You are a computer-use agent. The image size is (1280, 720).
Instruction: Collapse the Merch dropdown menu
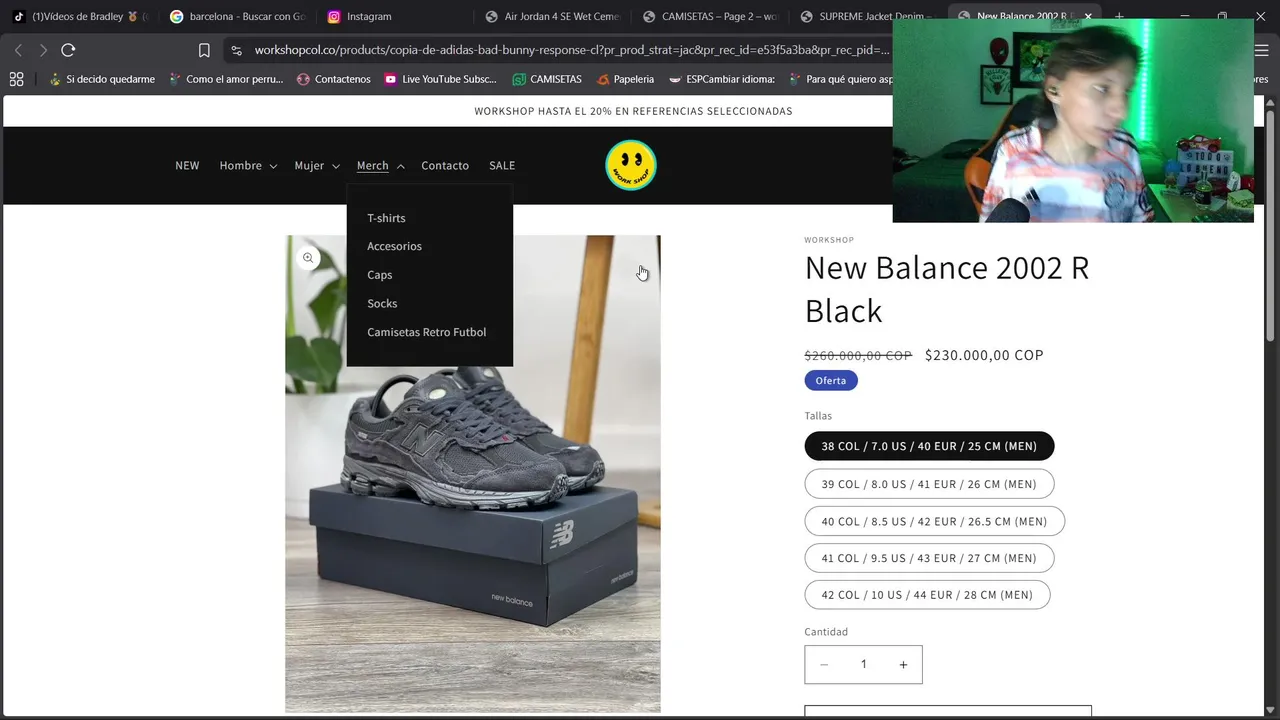coord(380,166)
